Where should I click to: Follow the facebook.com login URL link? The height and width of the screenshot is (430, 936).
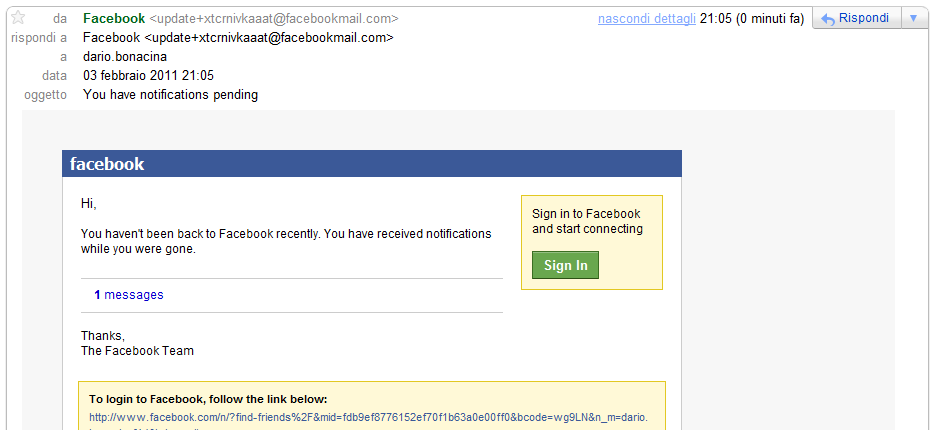pos(368,417)
